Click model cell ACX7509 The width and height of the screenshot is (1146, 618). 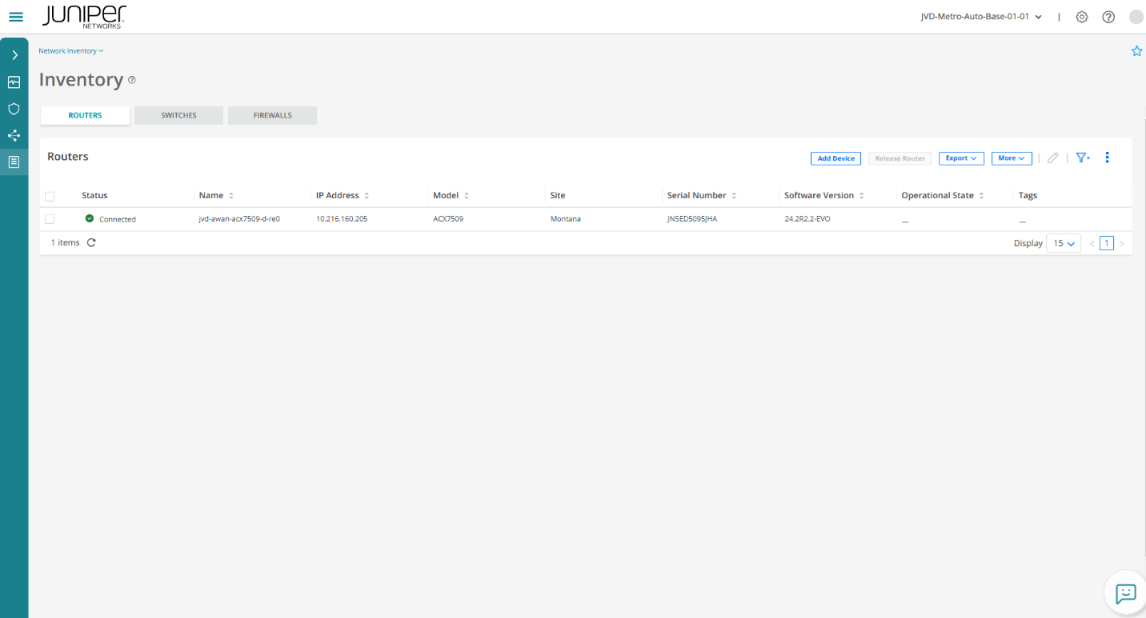(x=448, y=219)
